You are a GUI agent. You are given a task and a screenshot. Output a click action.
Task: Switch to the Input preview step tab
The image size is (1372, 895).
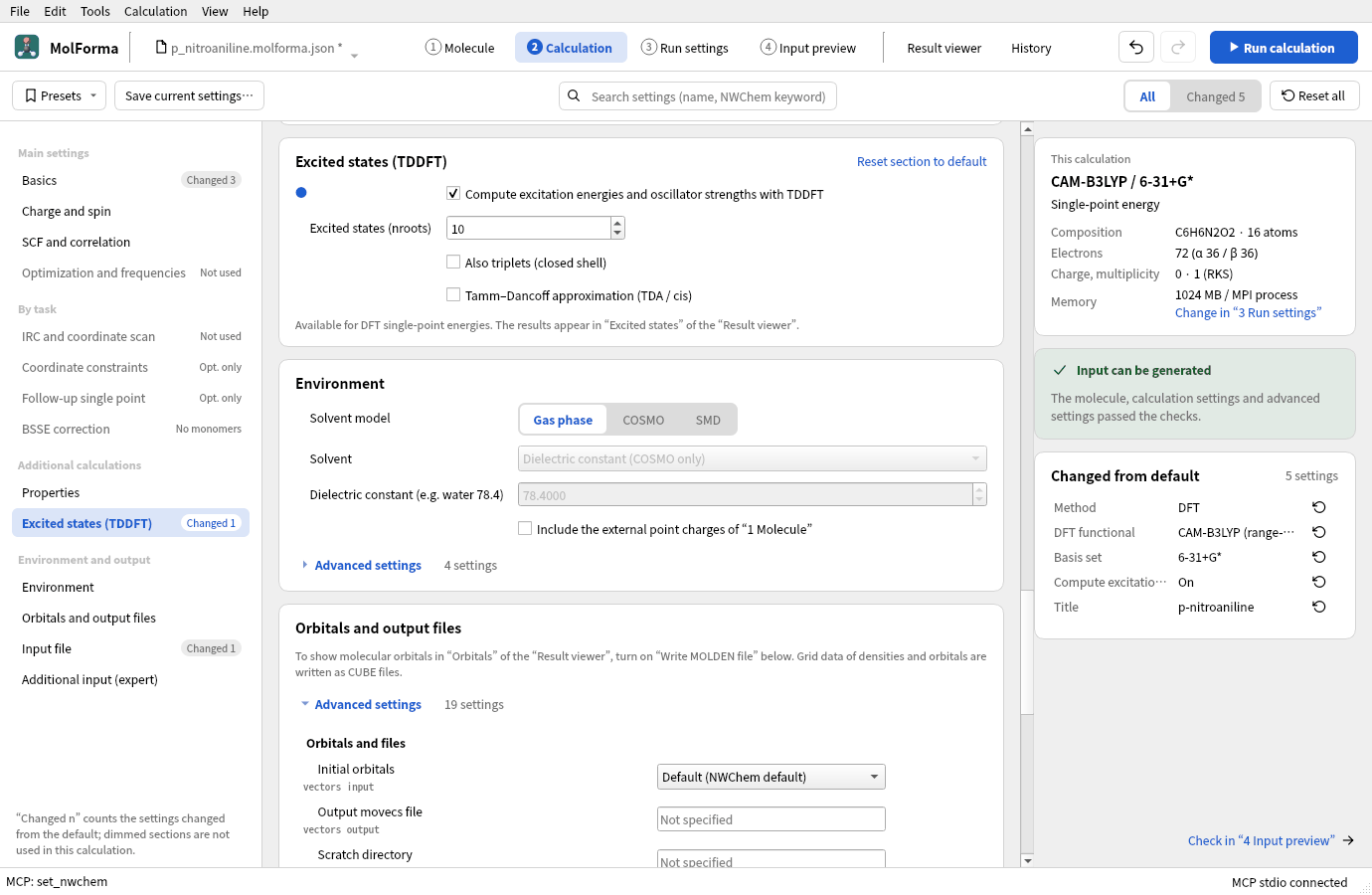coord(808,48)
